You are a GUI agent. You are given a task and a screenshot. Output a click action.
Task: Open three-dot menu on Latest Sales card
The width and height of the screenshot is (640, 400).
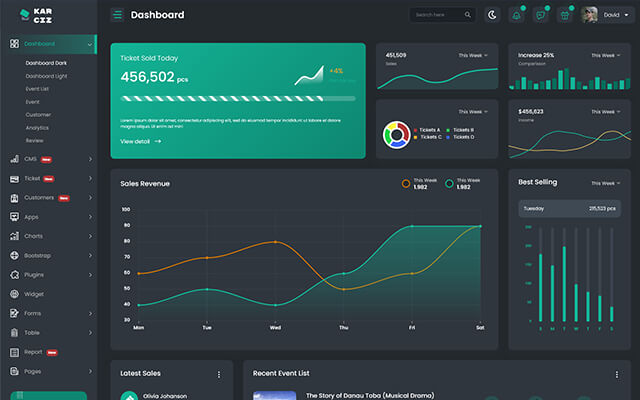[219, 374]
